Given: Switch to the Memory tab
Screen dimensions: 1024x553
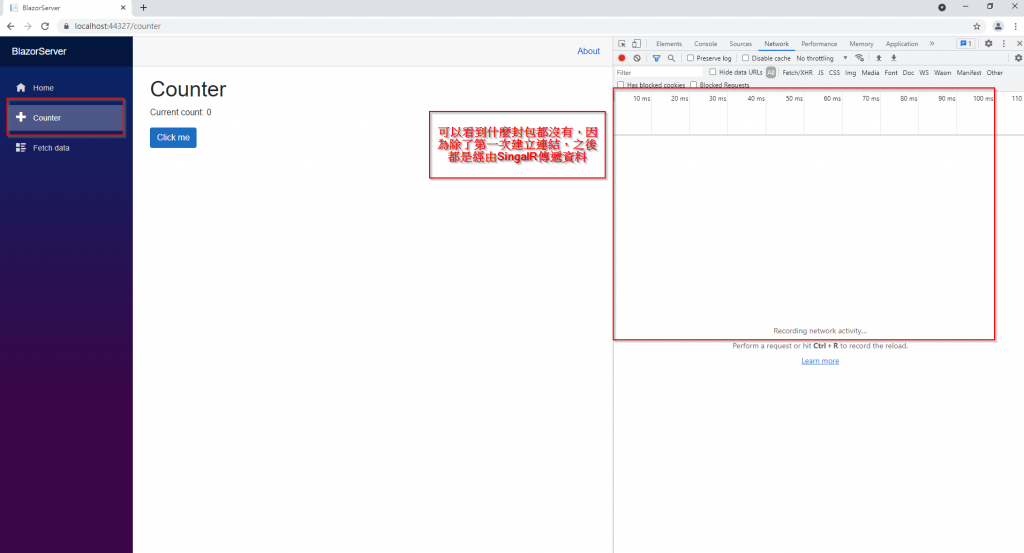Looking at the screenshot, I should tap(861, 44).
